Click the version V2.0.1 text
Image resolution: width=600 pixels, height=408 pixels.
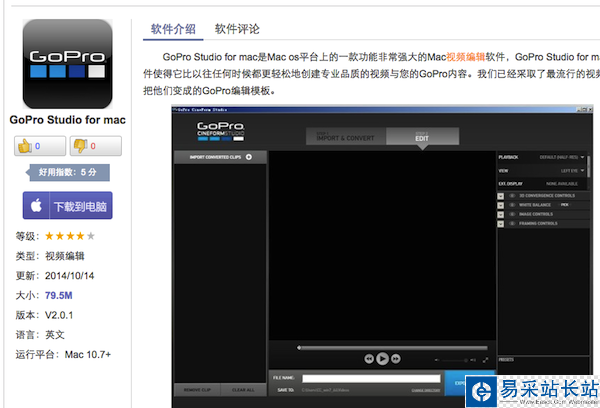(59, 315)
